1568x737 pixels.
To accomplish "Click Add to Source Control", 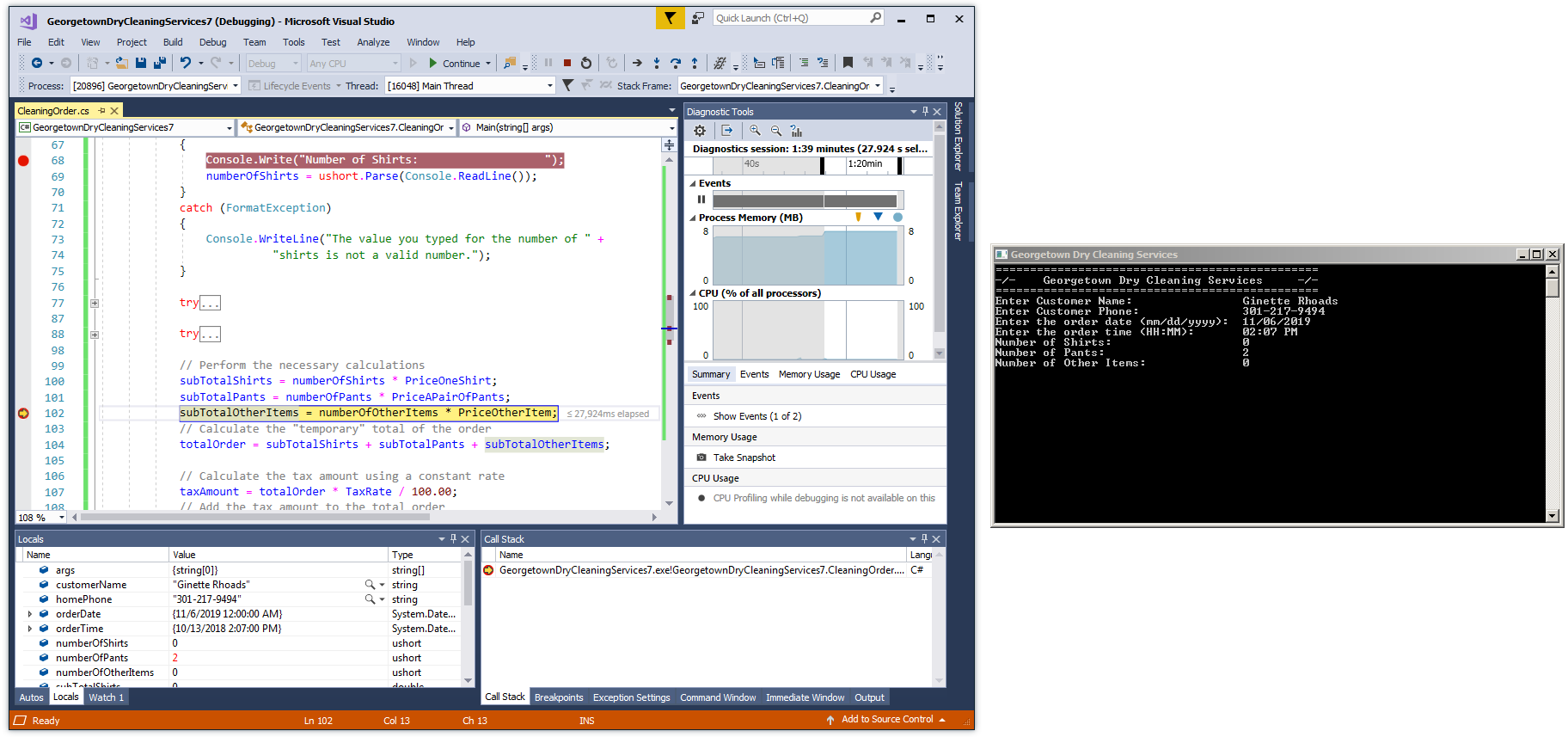I will 886,720.
